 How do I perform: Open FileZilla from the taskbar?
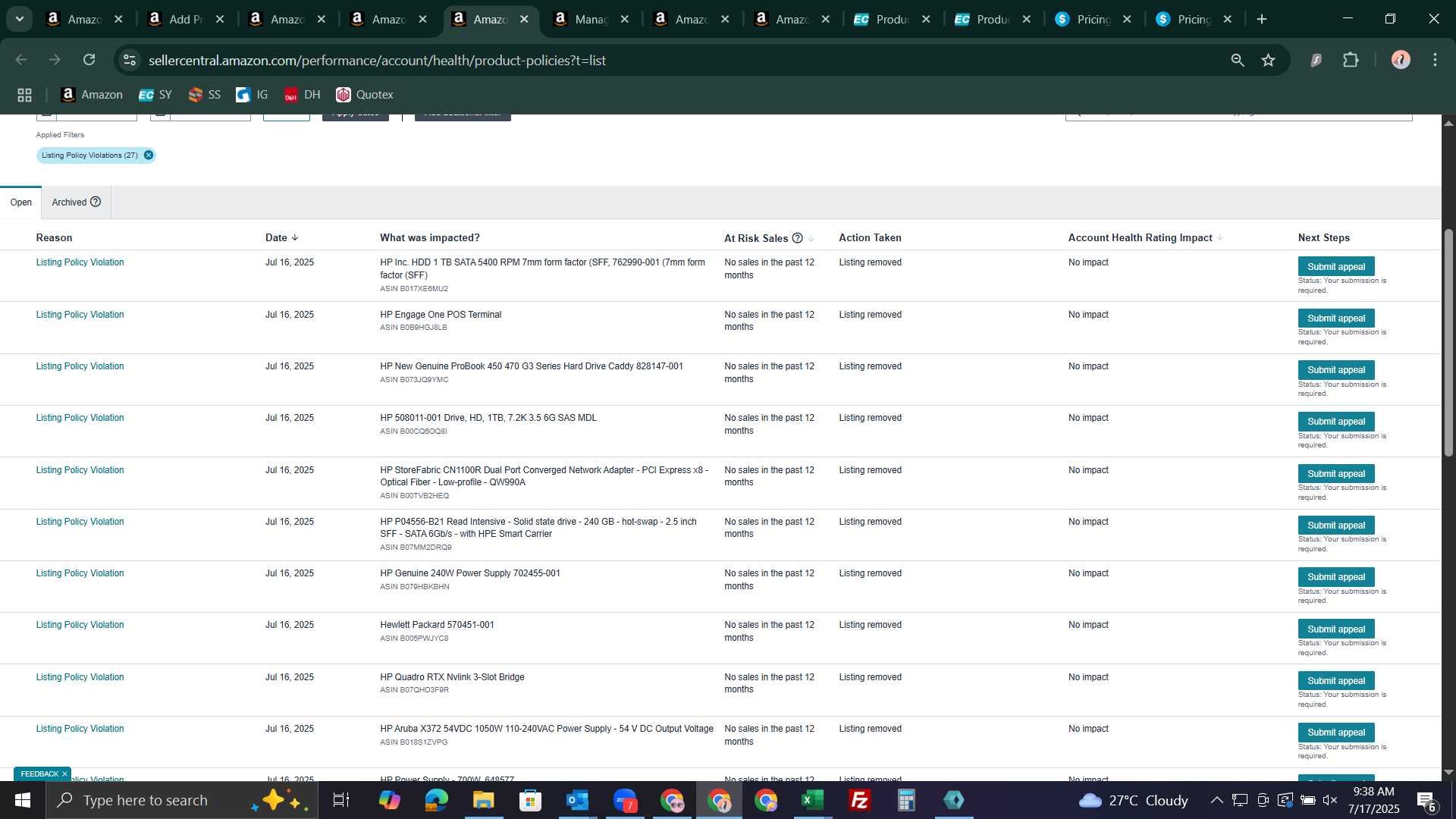click(859, 800)
